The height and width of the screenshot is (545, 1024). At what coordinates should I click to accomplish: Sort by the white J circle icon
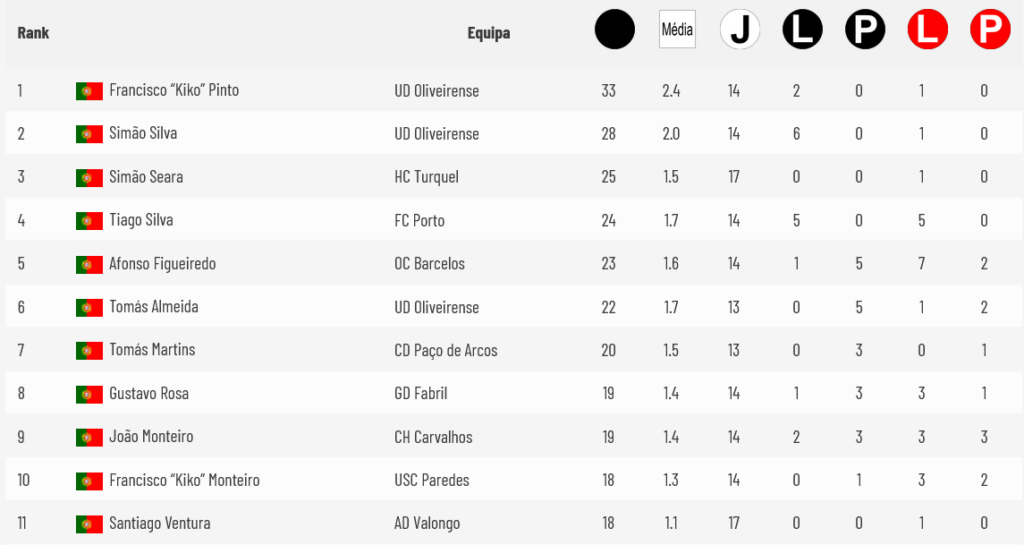740,29
